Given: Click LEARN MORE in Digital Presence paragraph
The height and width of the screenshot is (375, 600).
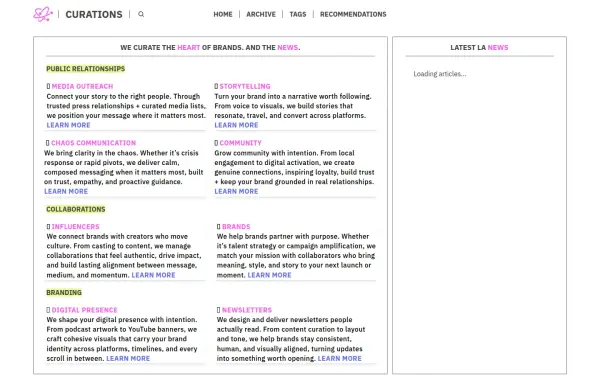Looking at the screenshot, I should pos(128,359).
